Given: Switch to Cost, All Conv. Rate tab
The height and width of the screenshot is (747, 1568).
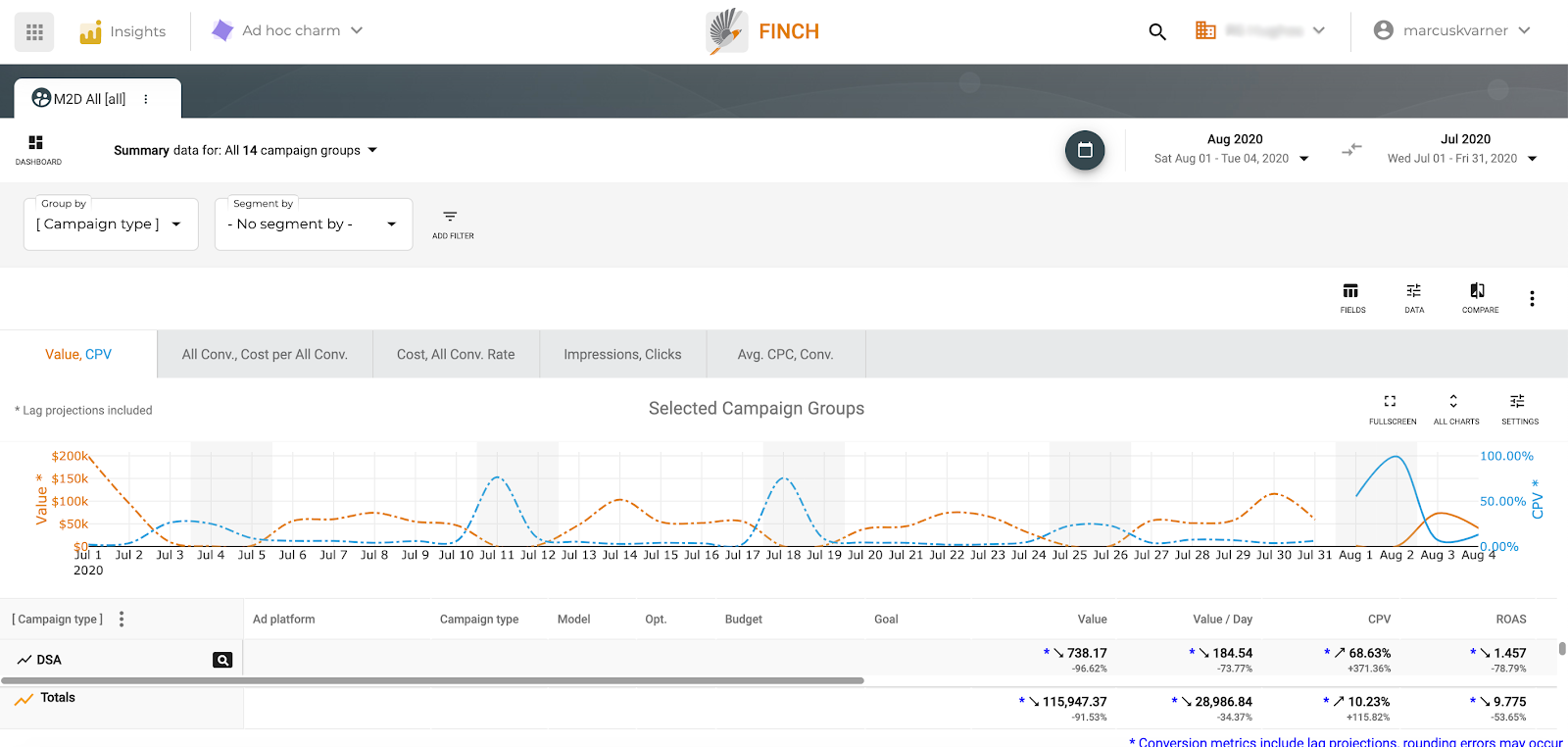Looking at the screenshot, I should (456, 354).
